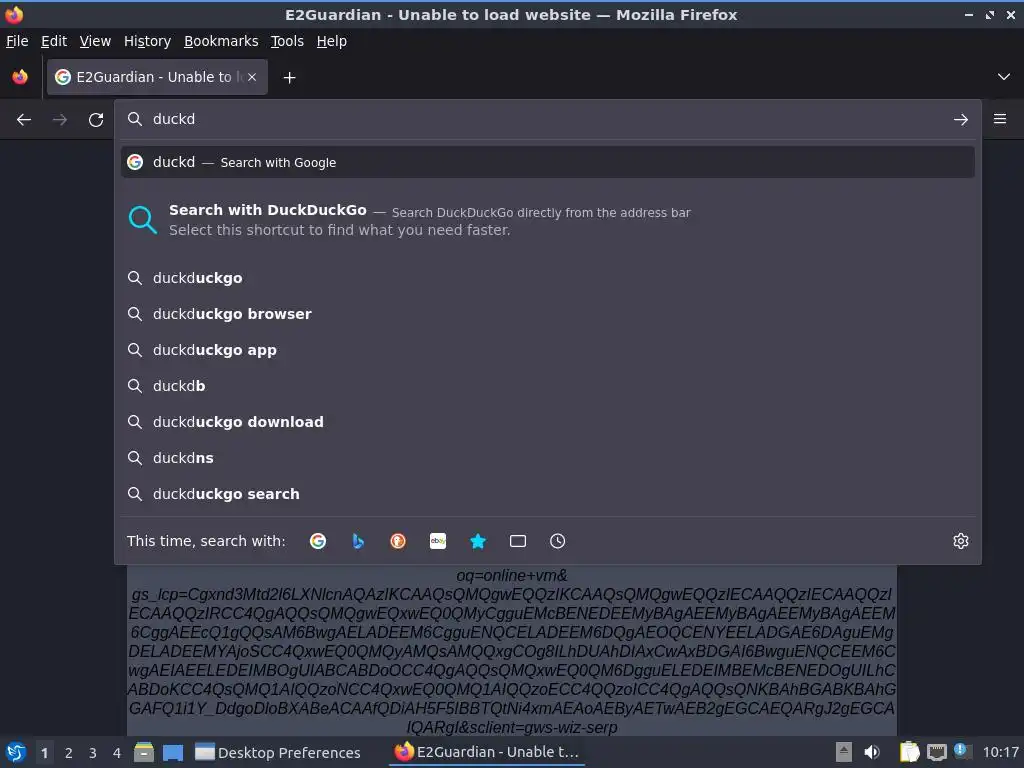Viewport: 1024px width, 768px height.
Task: Select the 'duckduckgo app' suggestion
Action: click(548, 350)
